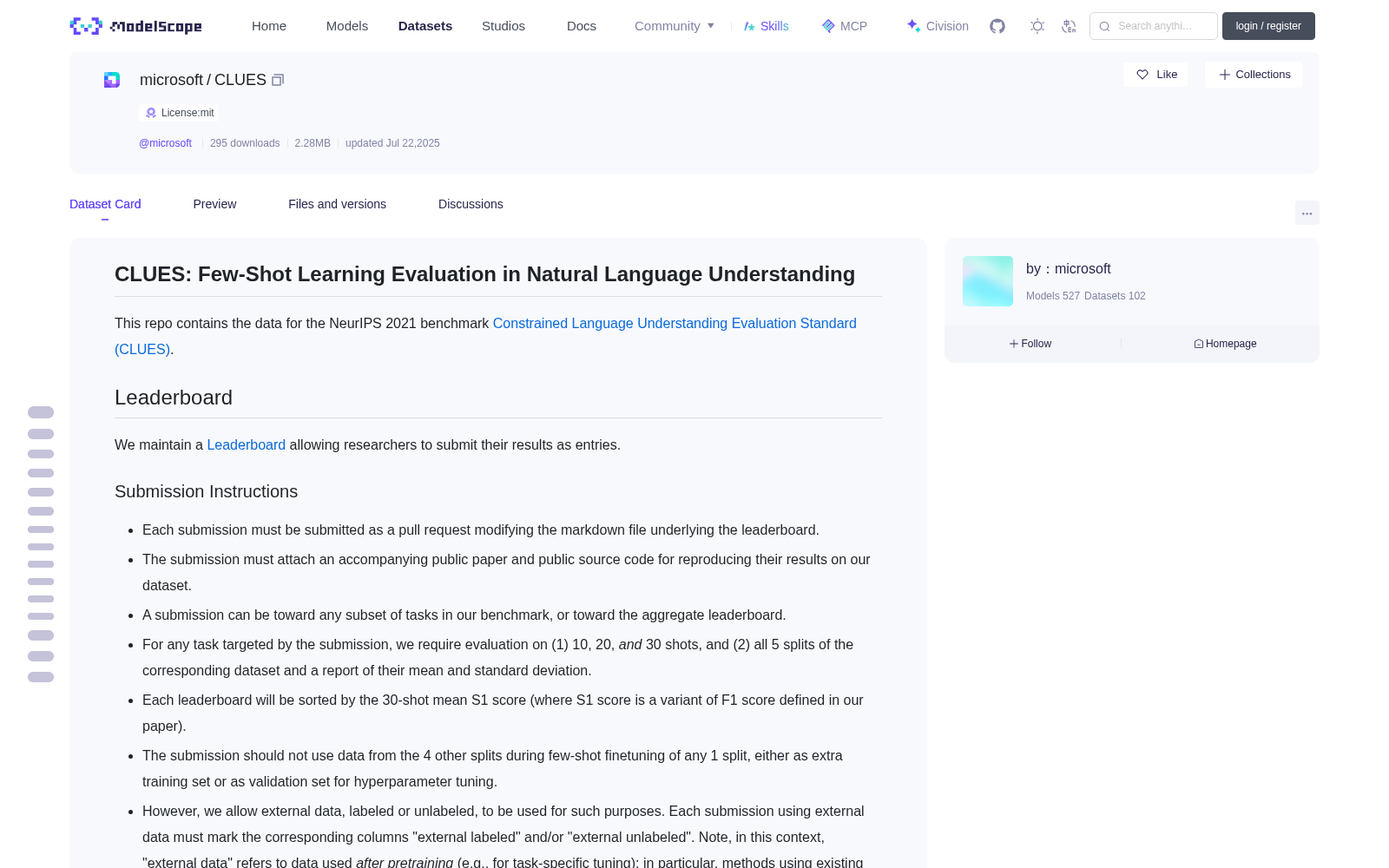This screenshot has width=1389, height=868.
Task: Open the GitHub icon link
Action: tap(997, 26)
